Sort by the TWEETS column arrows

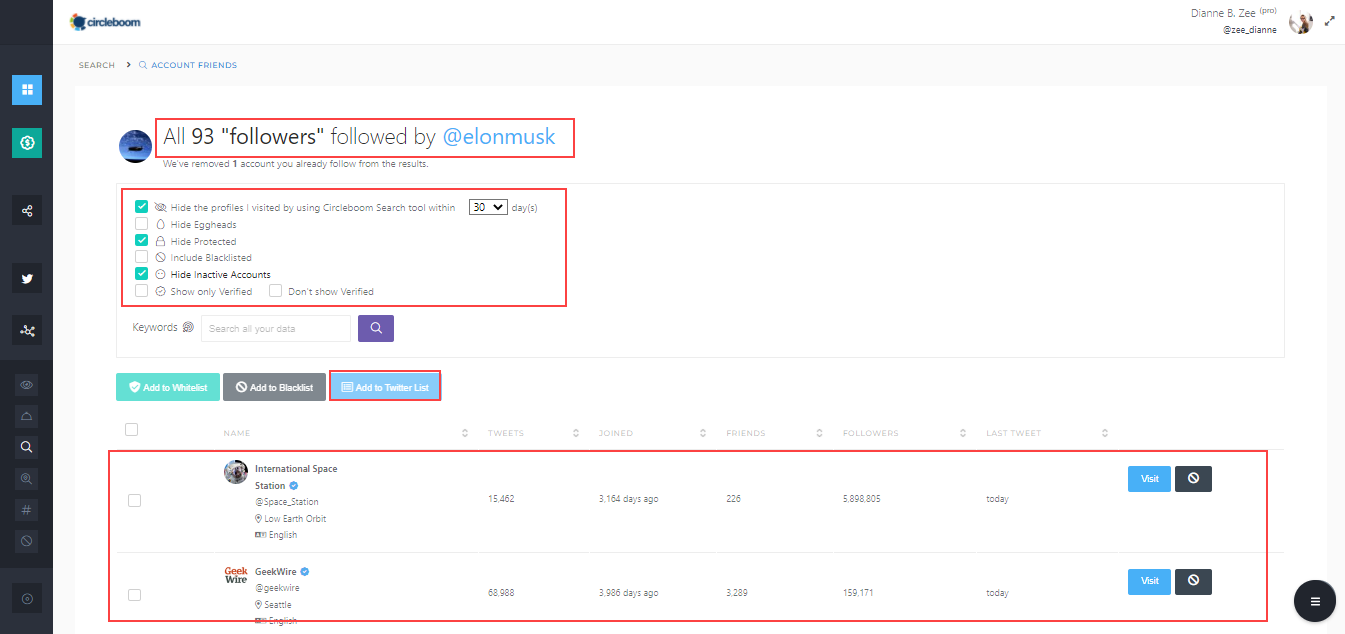576,433
